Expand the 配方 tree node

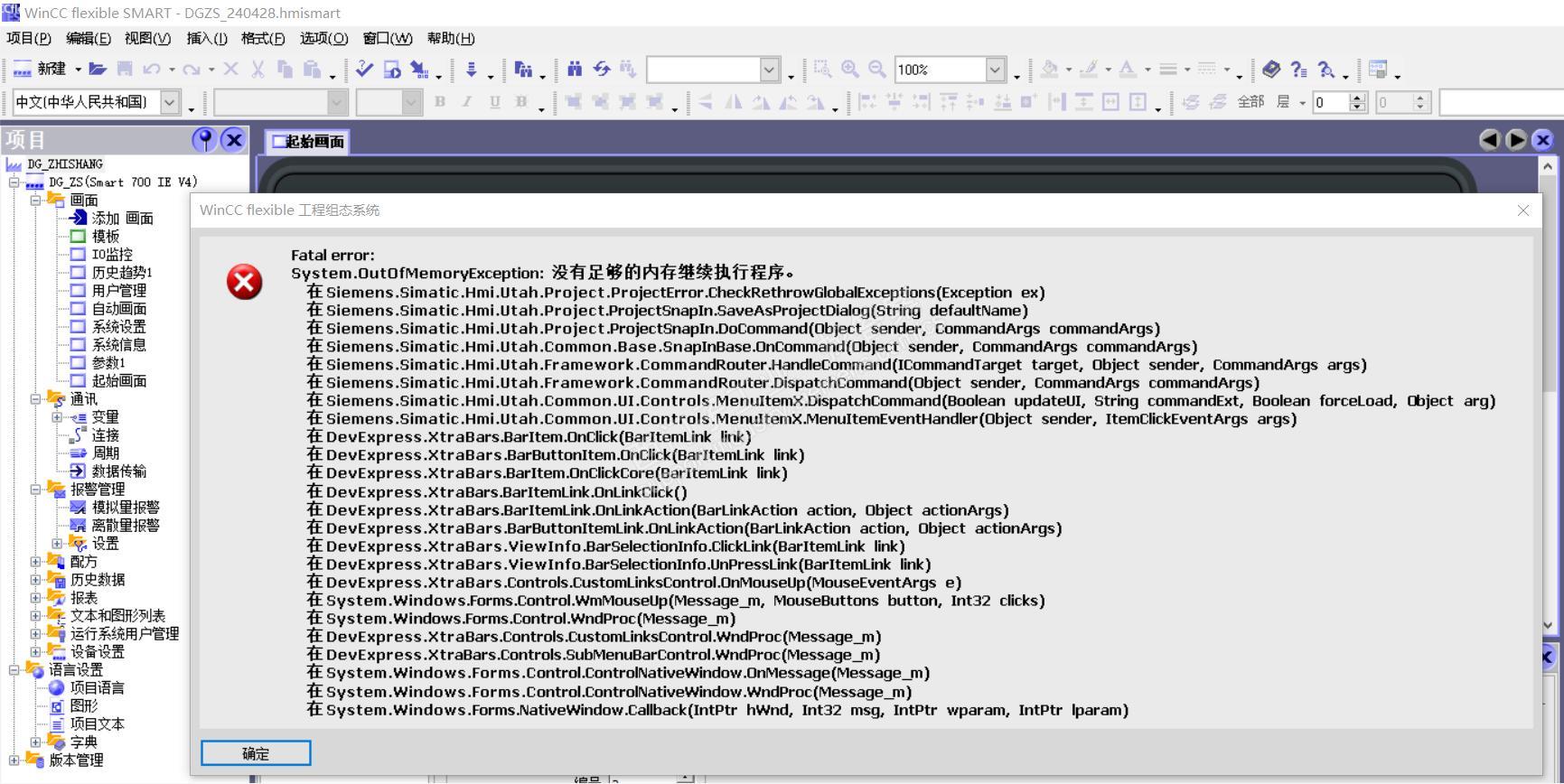(x=35, y=561)
